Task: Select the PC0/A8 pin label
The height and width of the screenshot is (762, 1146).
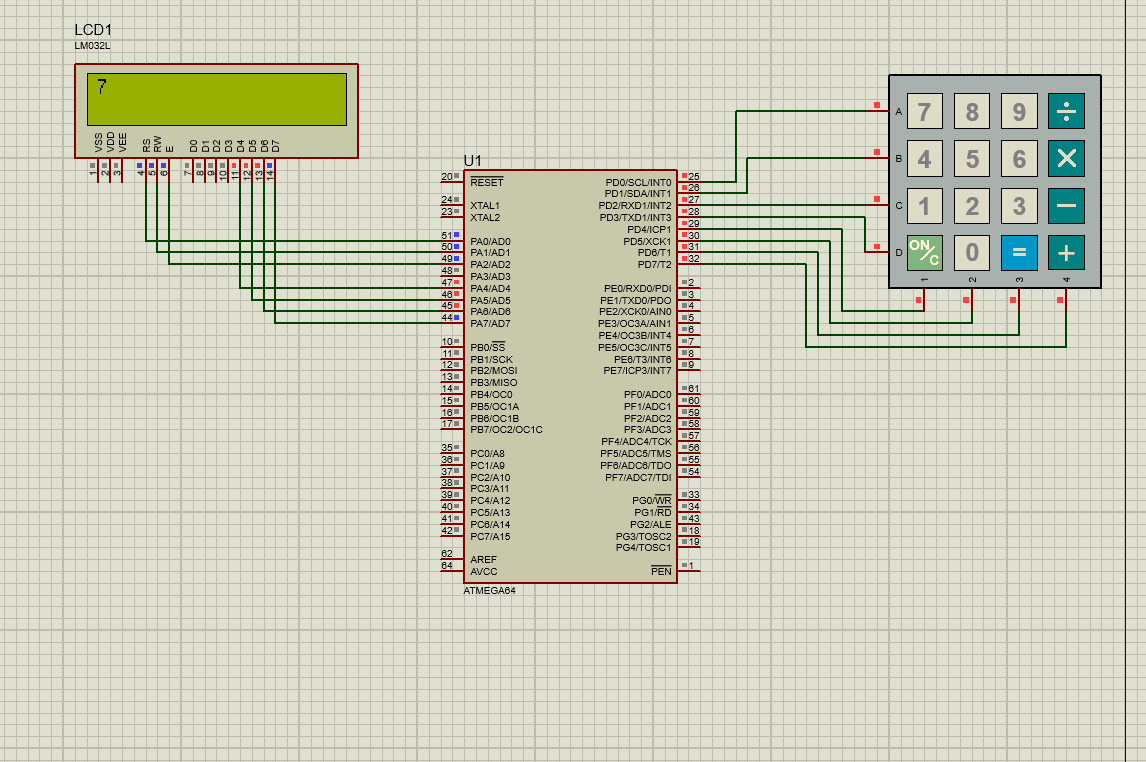Action: [x=487, y=454]
